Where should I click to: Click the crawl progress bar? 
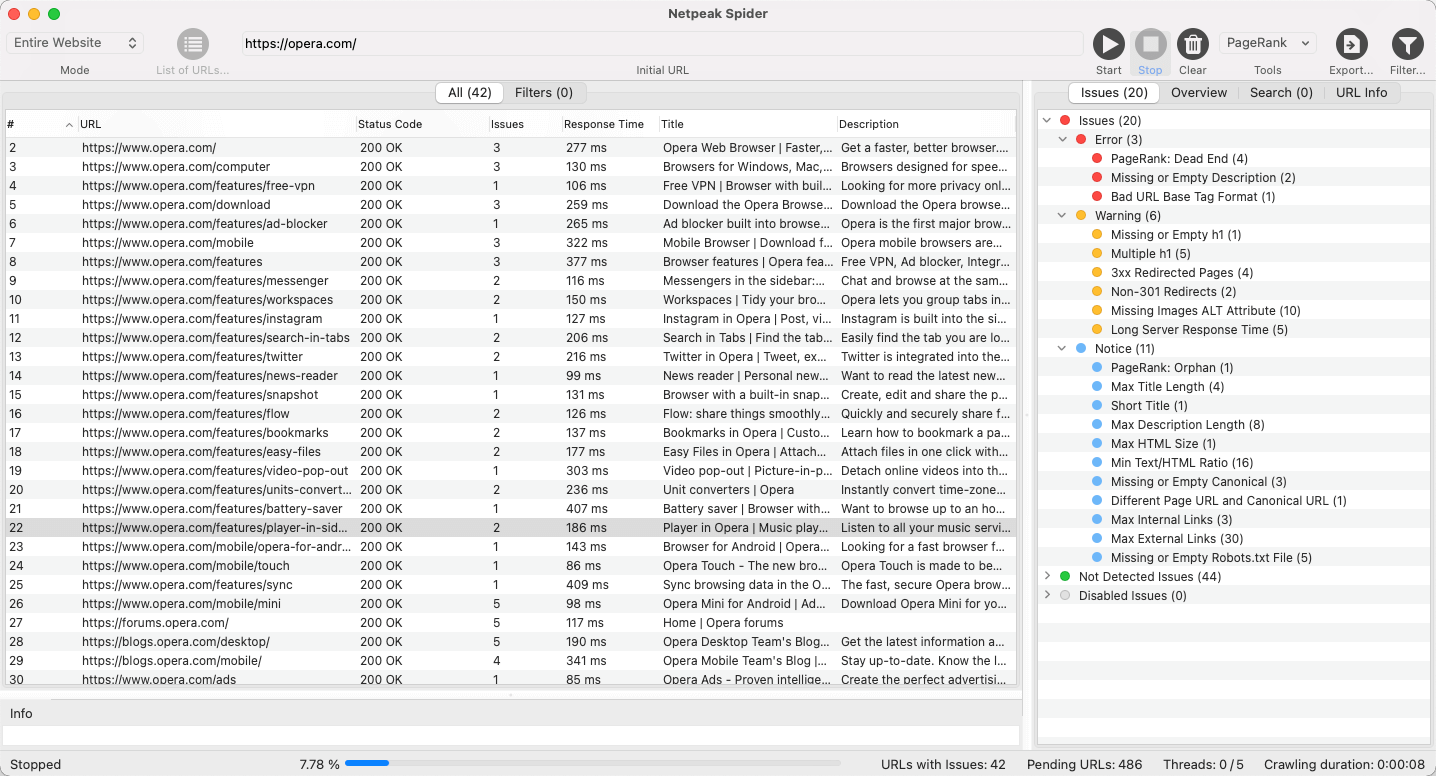[593, 764]
